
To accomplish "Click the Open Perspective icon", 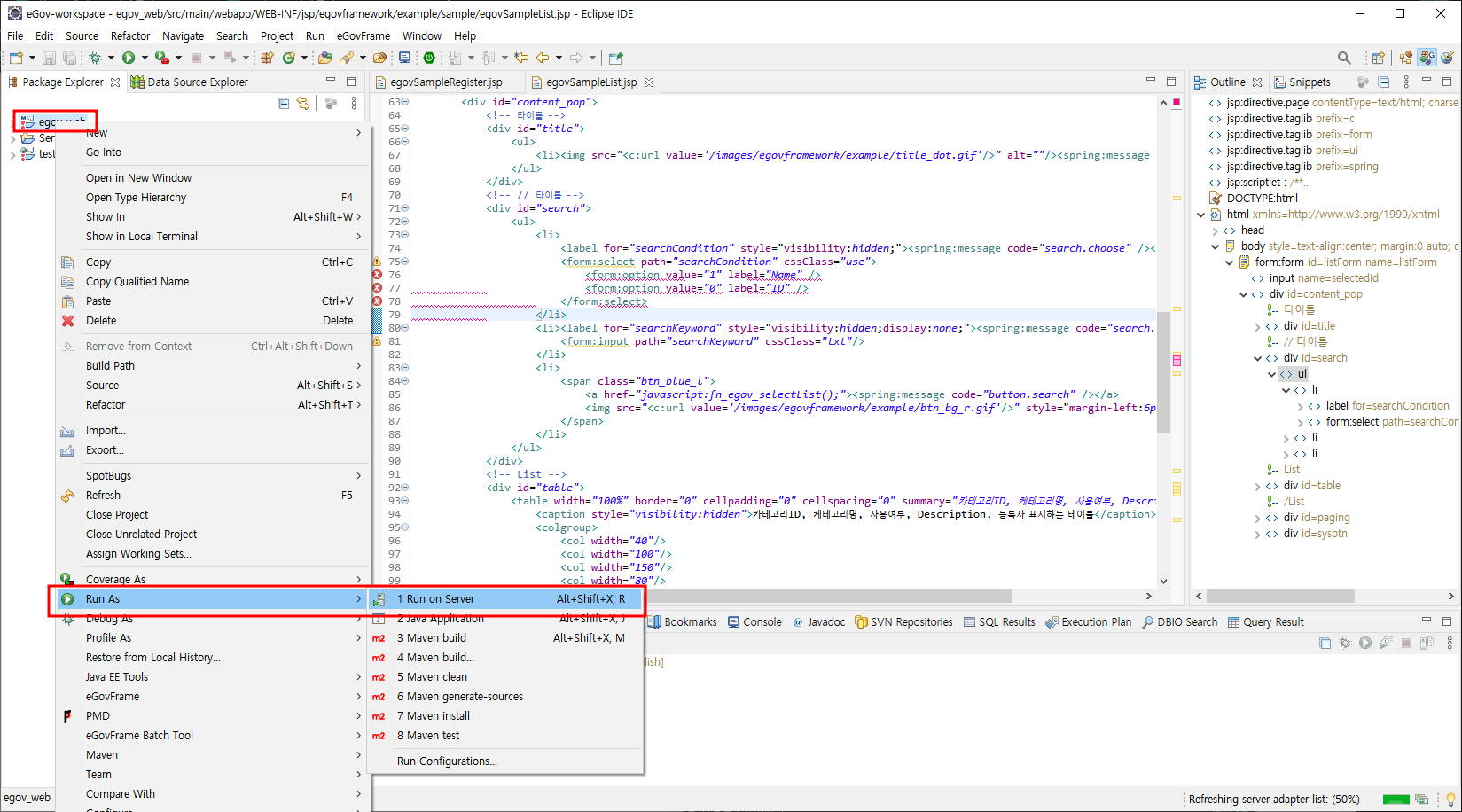I will tap(1378, 58).
